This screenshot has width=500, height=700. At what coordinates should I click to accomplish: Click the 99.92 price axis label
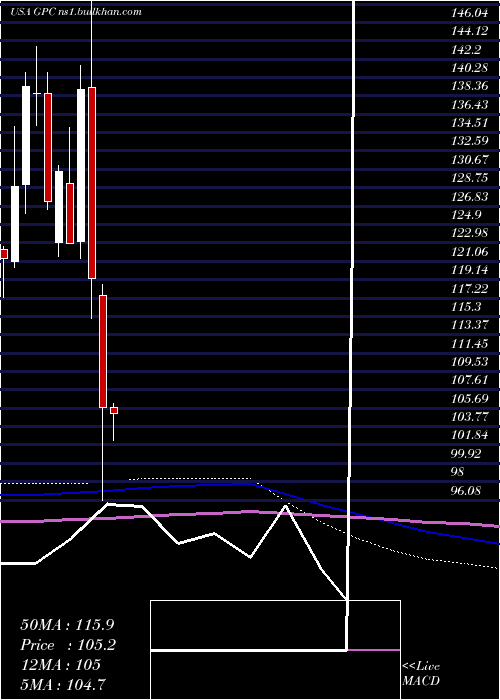466,454
